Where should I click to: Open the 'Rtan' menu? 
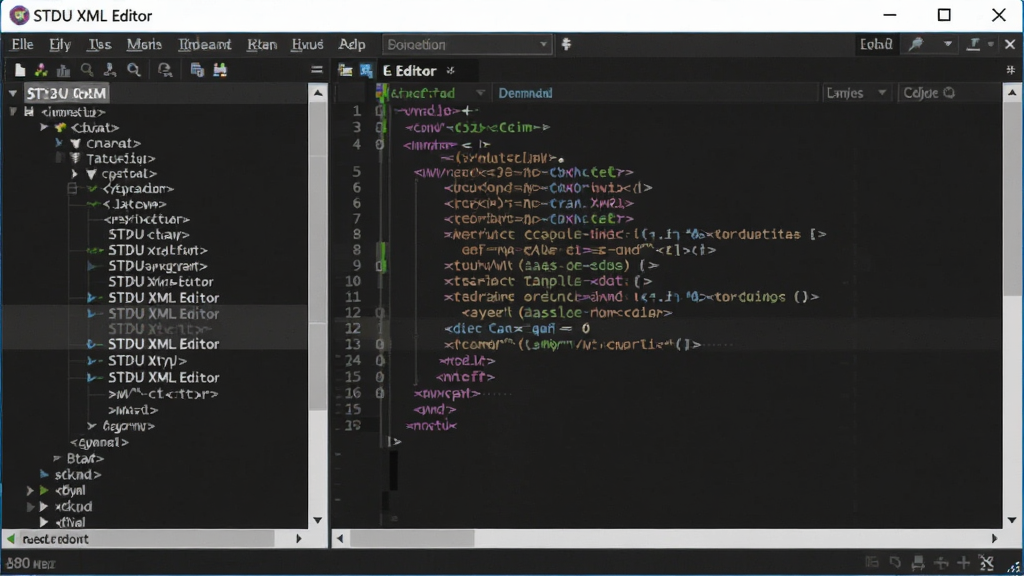pos(262,44)
